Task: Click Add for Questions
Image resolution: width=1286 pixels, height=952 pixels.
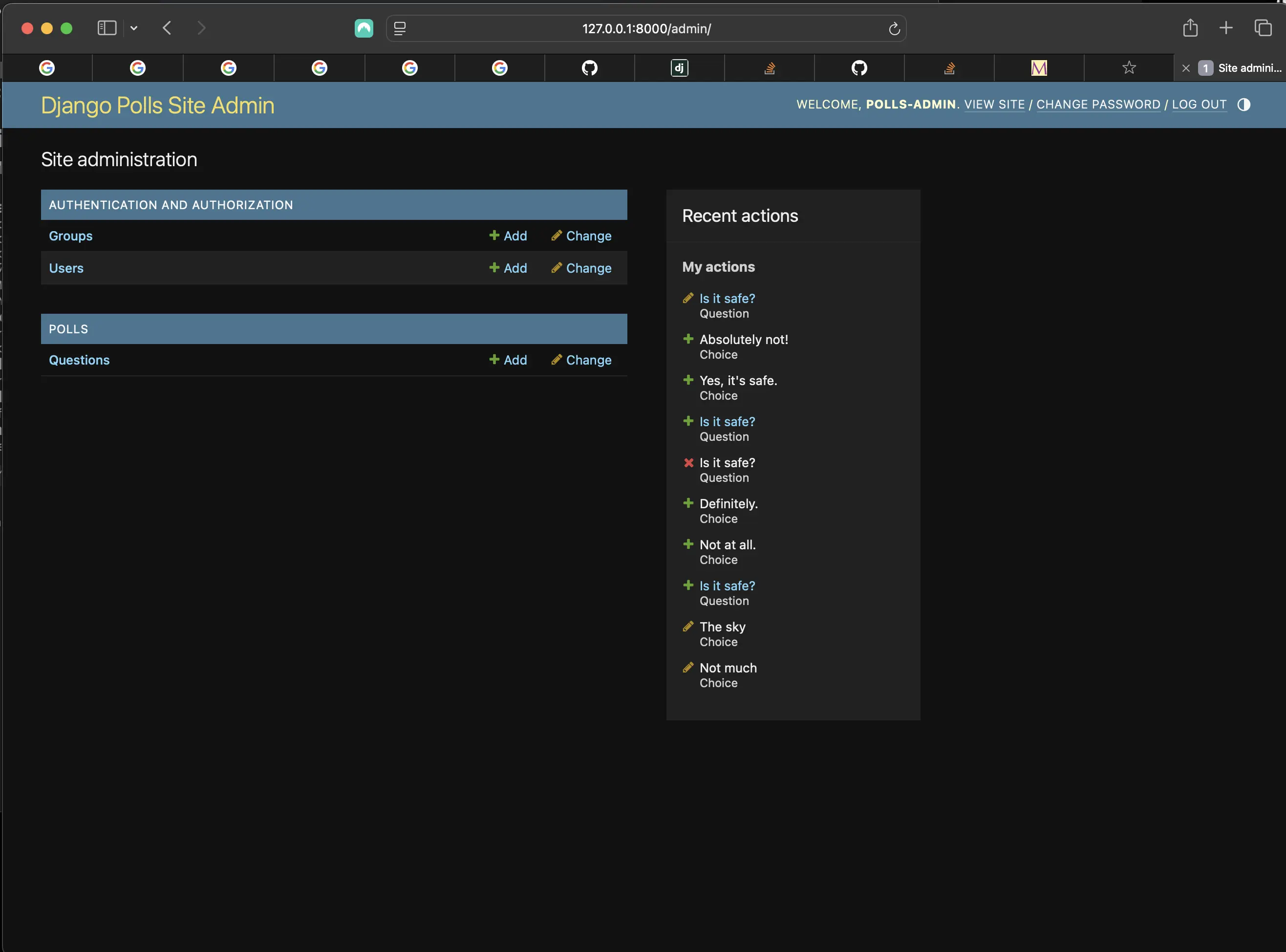Action: tap(508, 360)
